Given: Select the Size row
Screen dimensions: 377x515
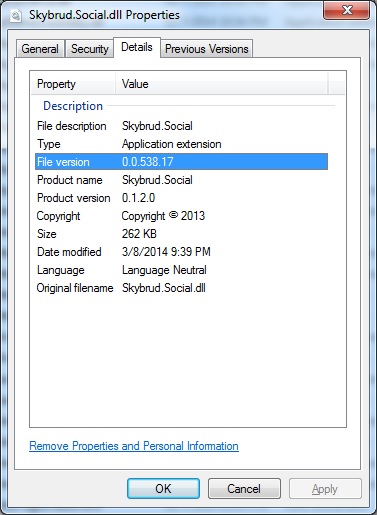Looking at the screenshot, I should (x=181, y=234).
